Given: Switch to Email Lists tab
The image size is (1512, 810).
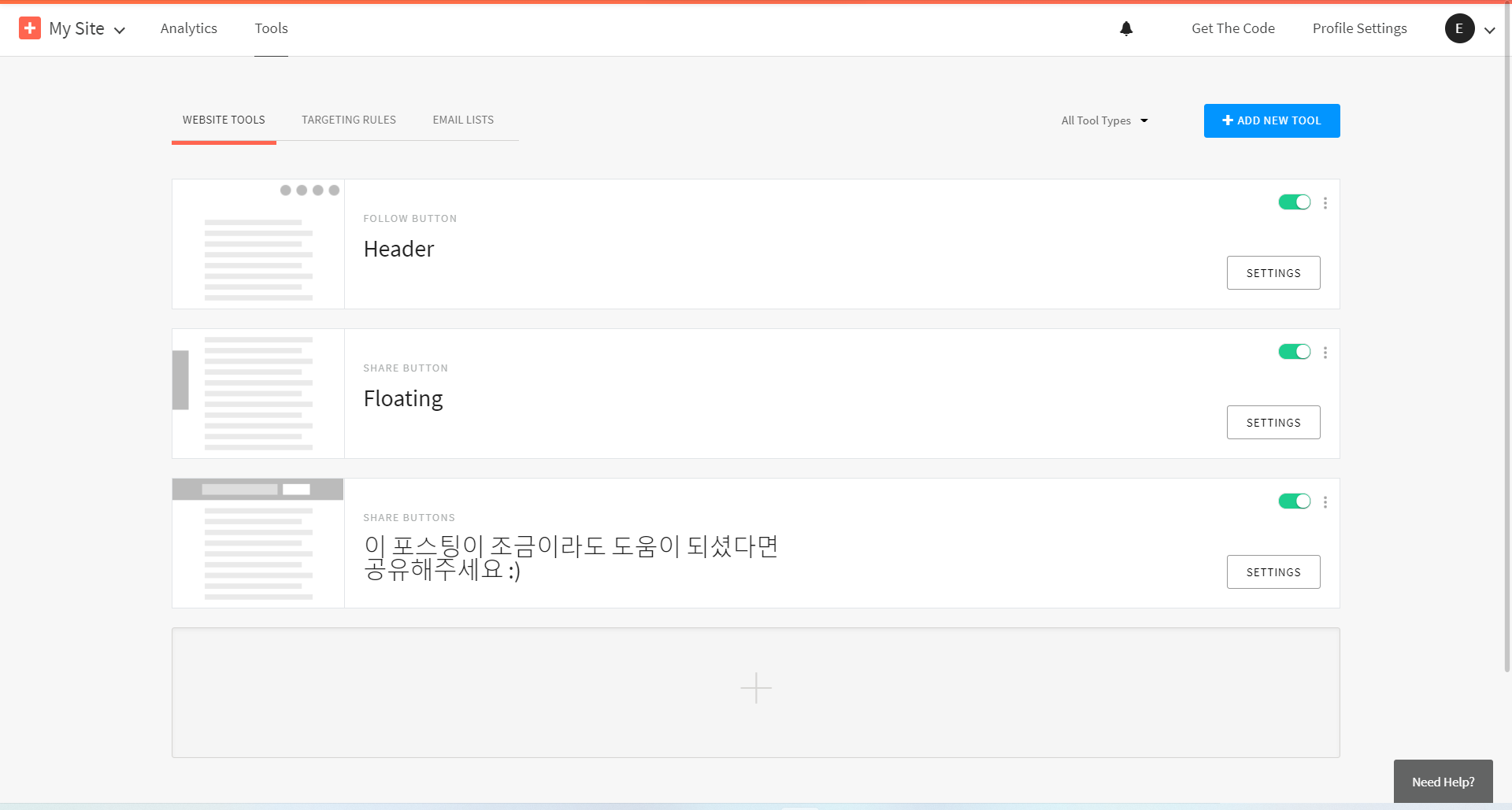Looking at the screenshot, I should click(x=463, y=120).
